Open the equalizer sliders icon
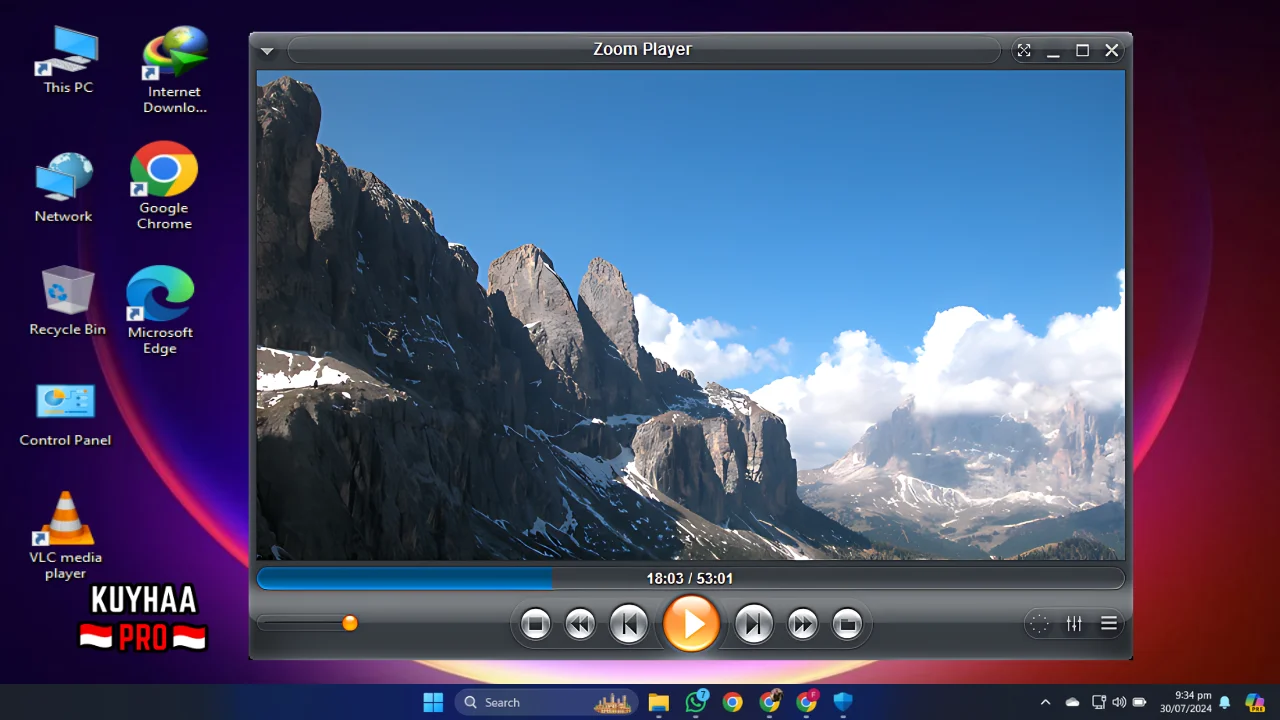 click(1074, 624)
